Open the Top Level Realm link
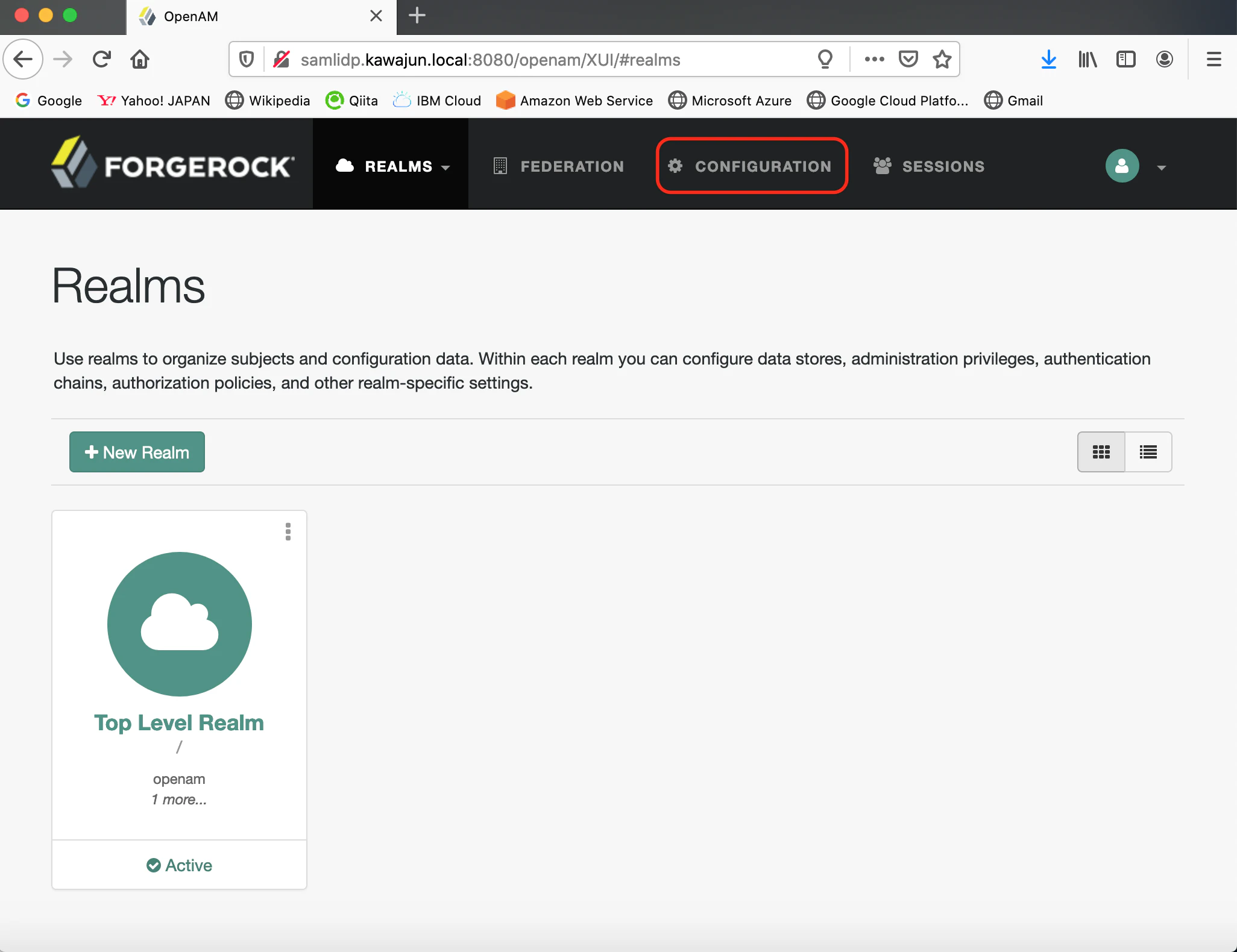This screenshot has height=952, width=1237. (x=179, y=722)
